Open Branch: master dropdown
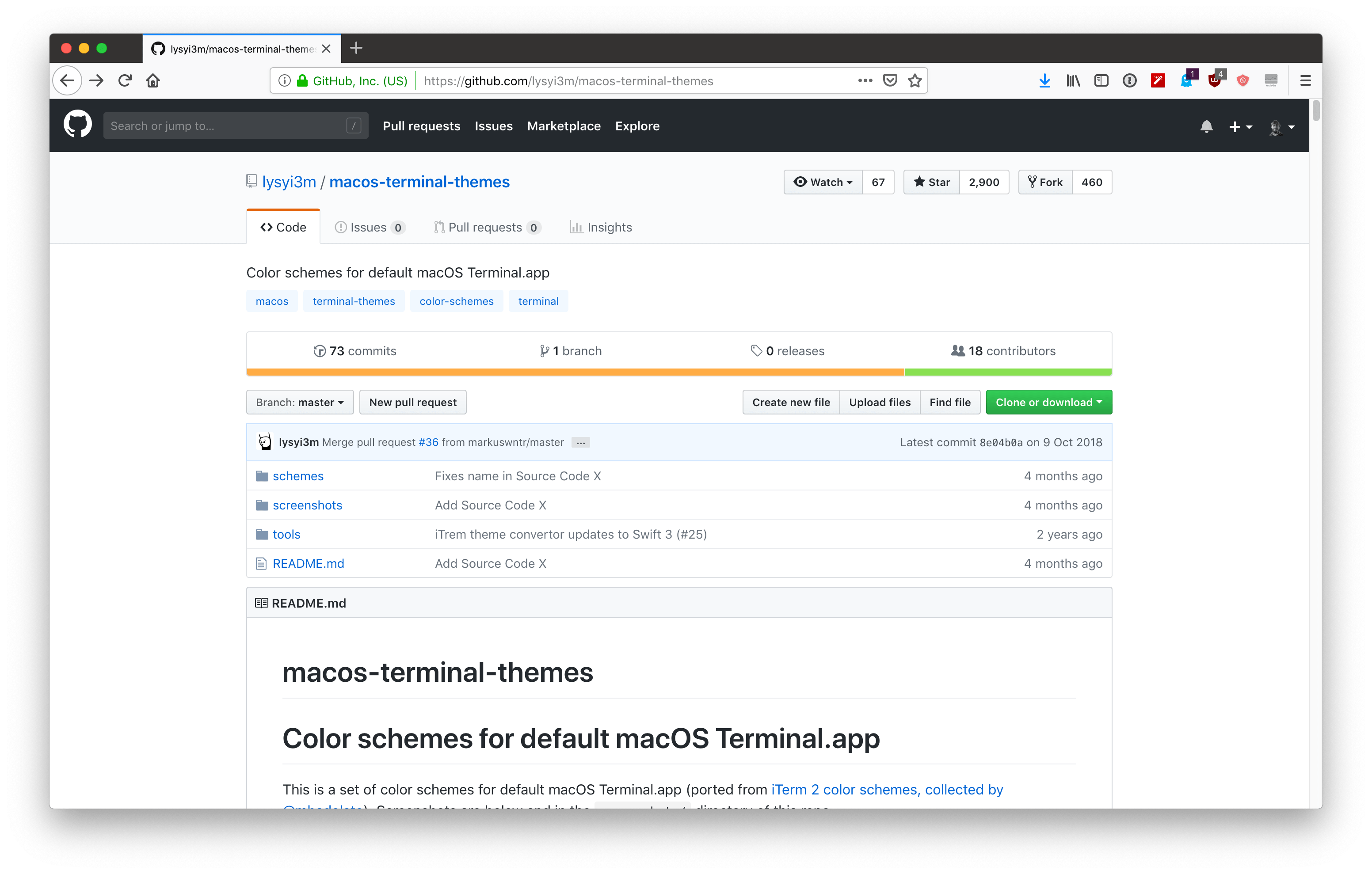This screenshot has height=874, width=1372. pyautogui.click(x=300, y=402)
